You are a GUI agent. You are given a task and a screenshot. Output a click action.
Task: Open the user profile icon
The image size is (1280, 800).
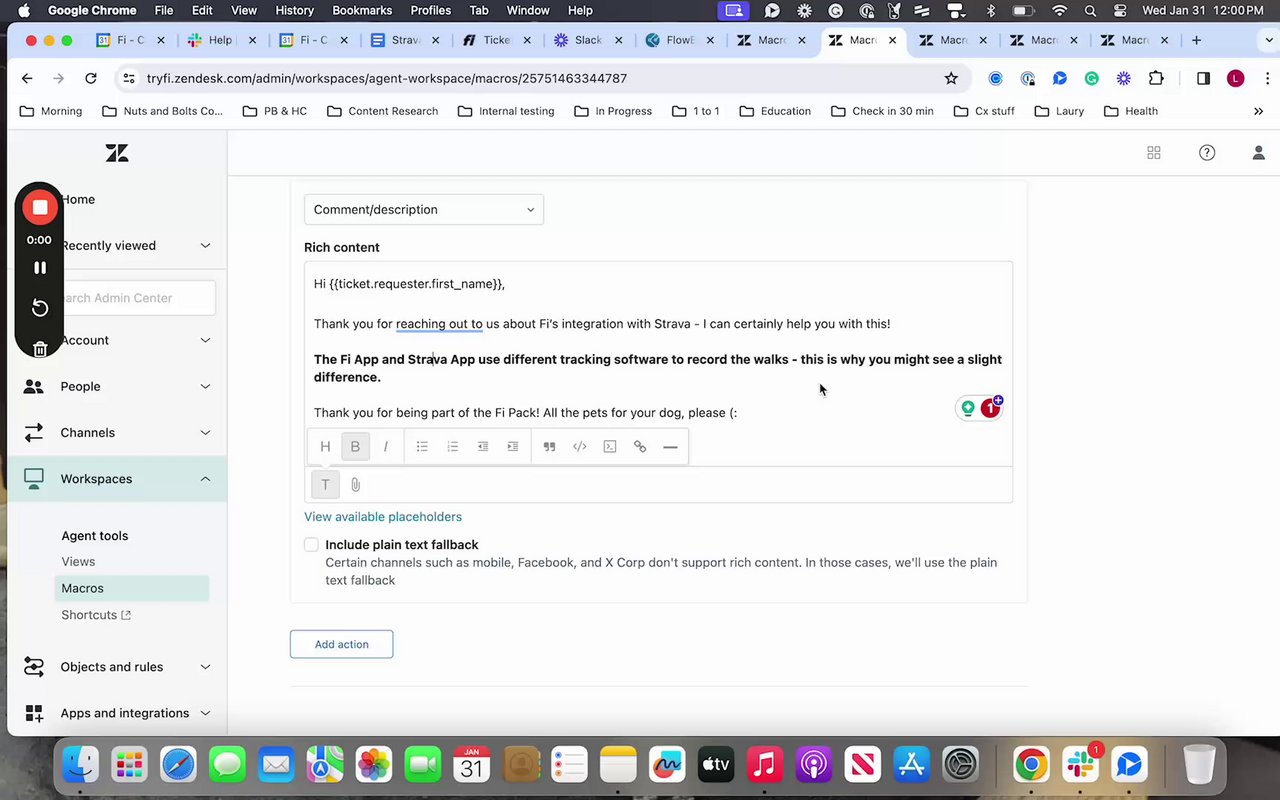coord(1259,153)
